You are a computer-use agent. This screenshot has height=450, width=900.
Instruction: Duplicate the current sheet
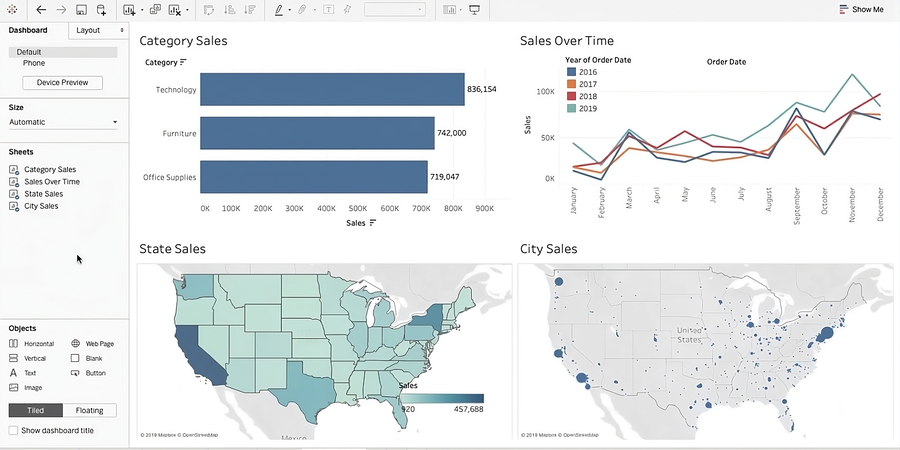155,10
